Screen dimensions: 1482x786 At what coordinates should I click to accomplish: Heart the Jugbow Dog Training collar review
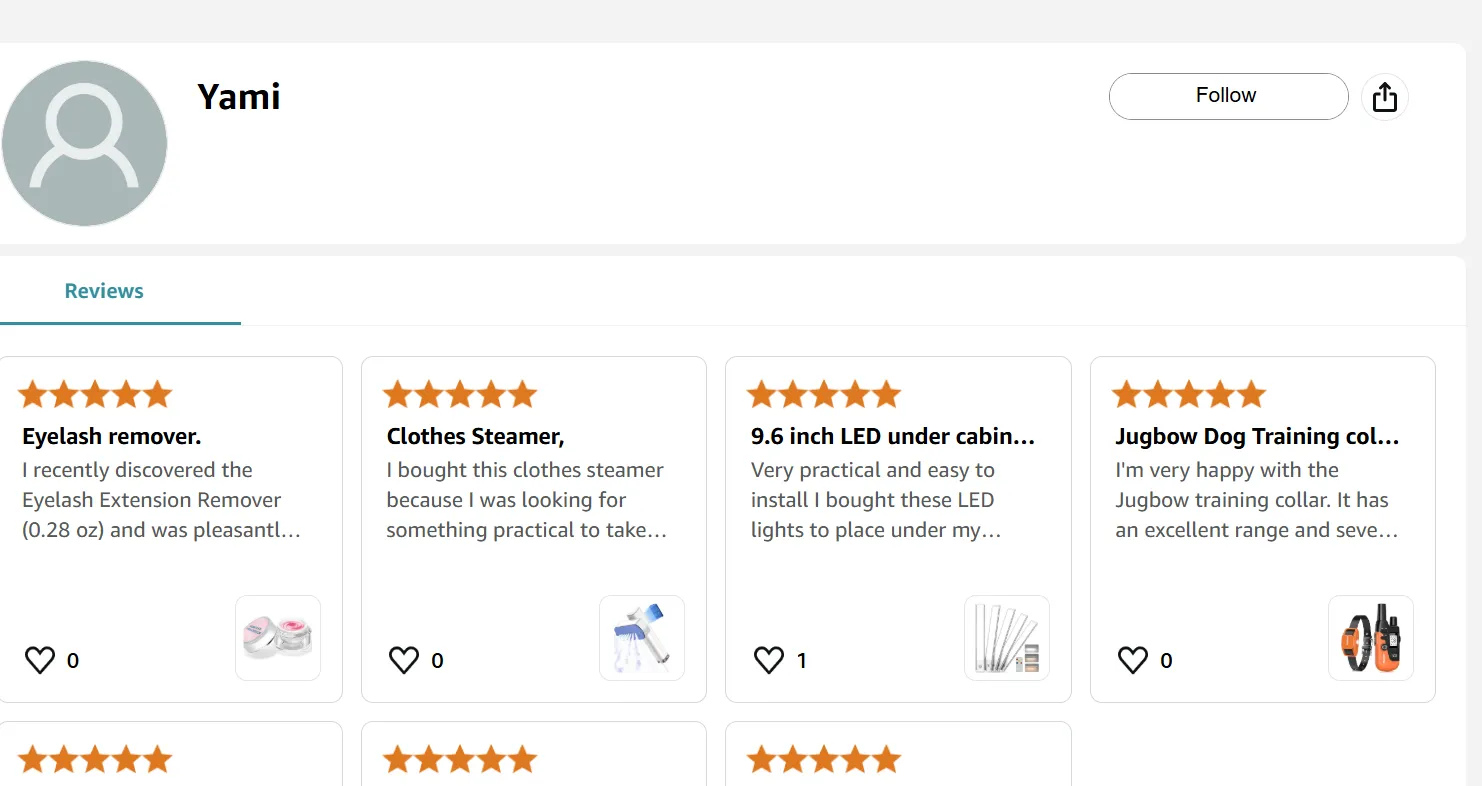[1133, 660]
